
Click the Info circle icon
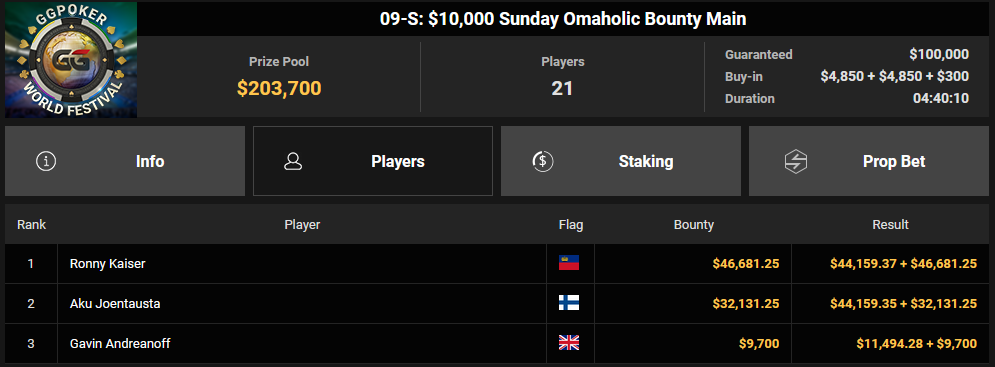(x=46, y=161)
